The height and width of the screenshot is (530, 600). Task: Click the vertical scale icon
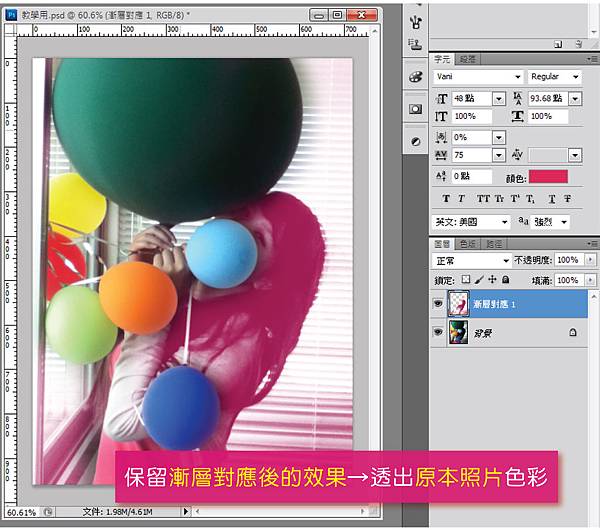tap(441, 116)
